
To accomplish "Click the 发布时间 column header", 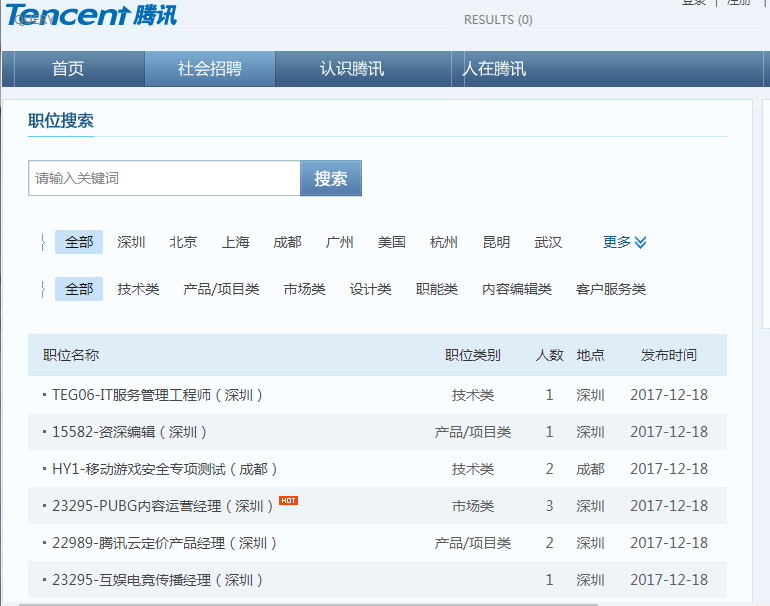I will click(668, 355).
